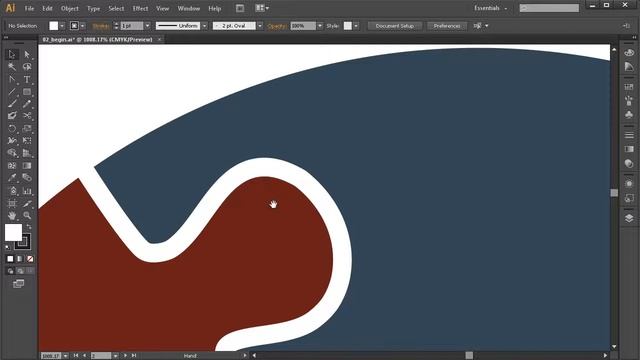
Task: Select the Magic Wand tool
Action: pos(12,67)
